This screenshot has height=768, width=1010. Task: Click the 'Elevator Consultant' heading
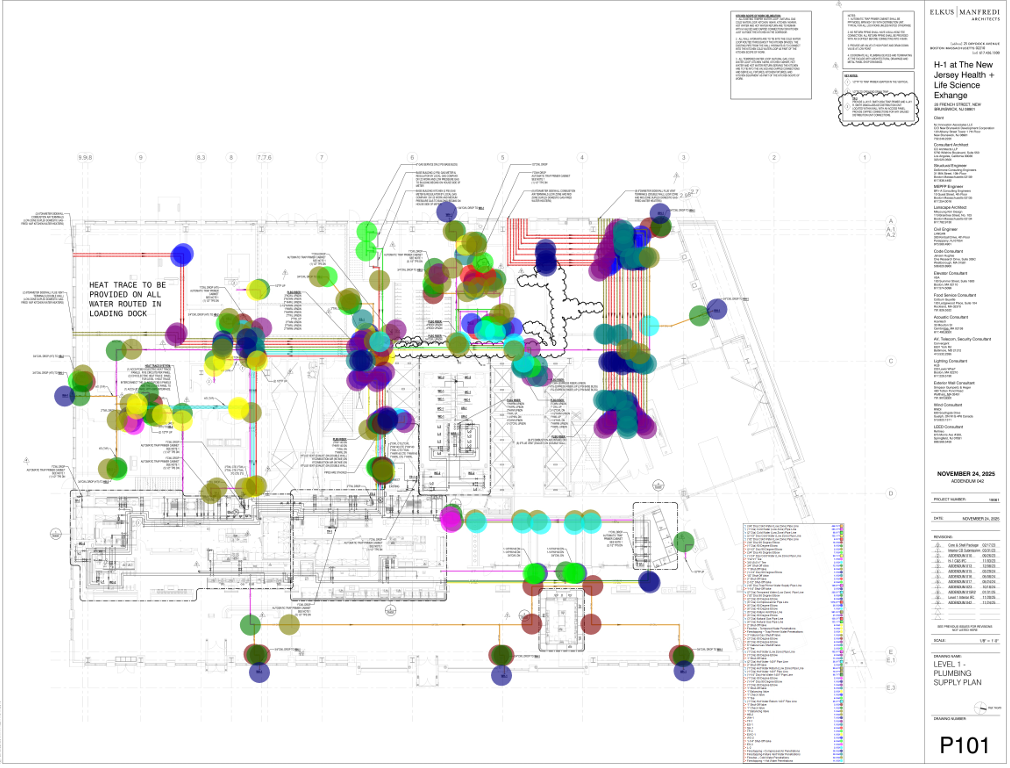tap(950, 273)
